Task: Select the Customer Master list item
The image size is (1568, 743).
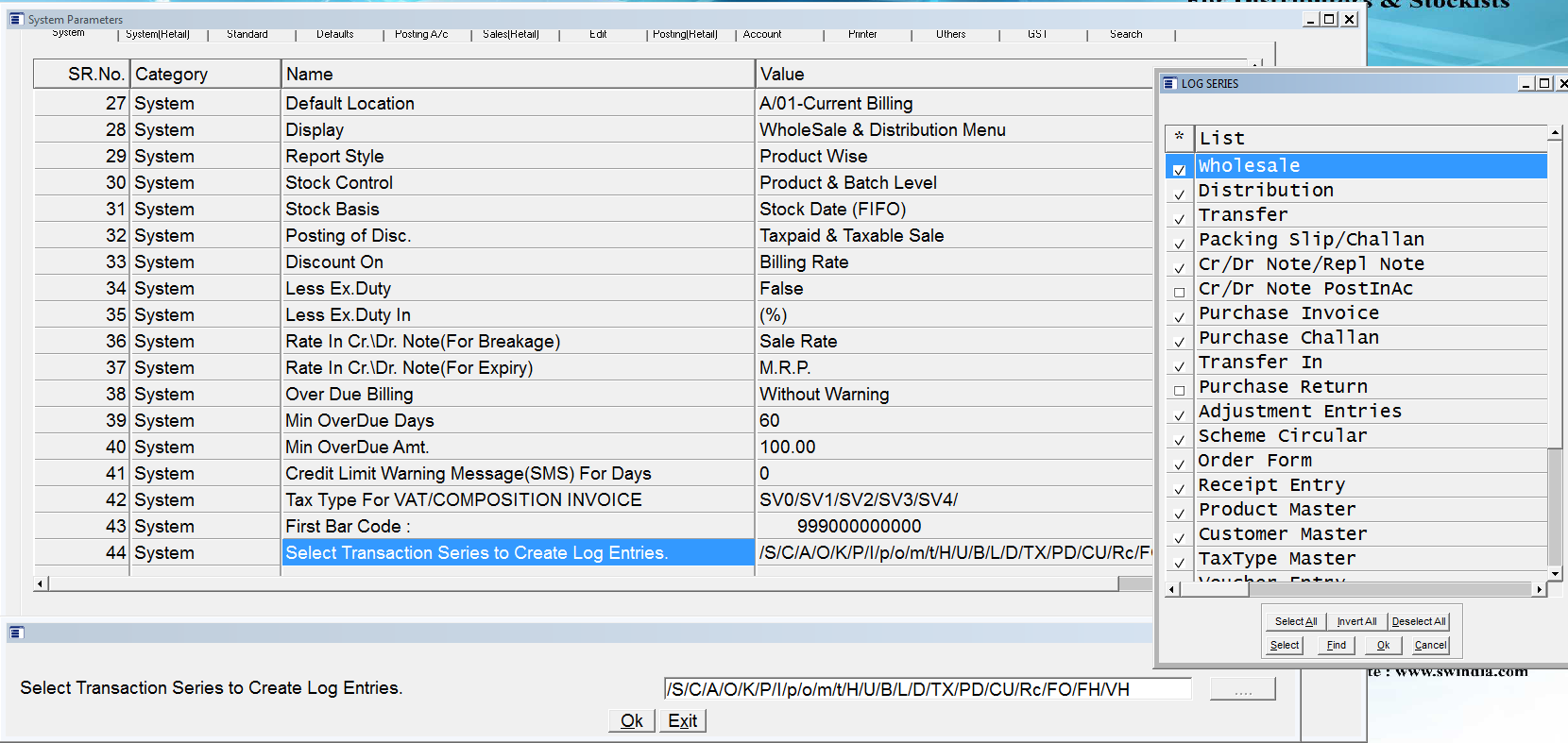Action: pos(1372,533)
